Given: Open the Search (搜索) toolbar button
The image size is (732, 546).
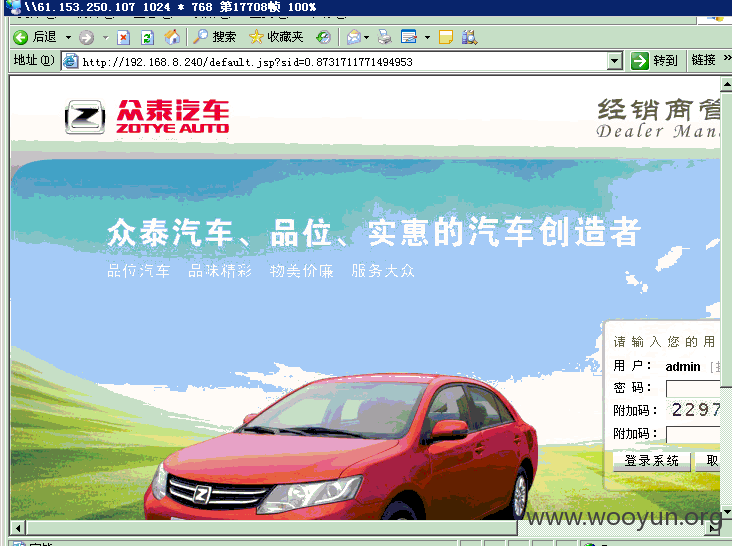Looking at the screenshot, I should point(215,37).
